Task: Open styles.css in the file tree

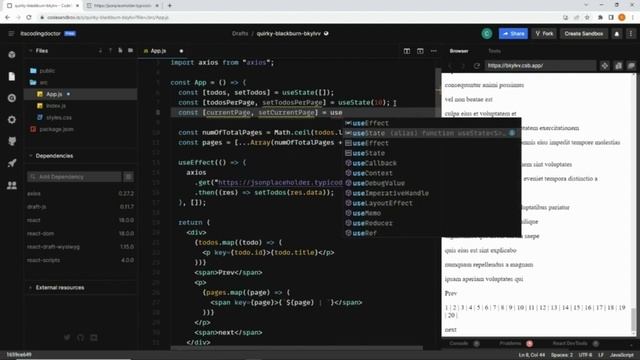Action: 54,118
